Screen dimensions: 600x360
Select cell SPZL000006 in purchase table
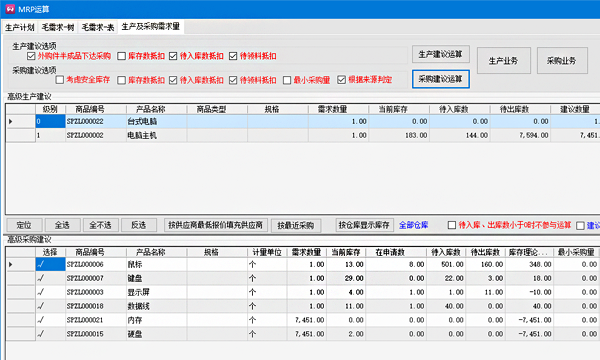click(x=96, y=264)
